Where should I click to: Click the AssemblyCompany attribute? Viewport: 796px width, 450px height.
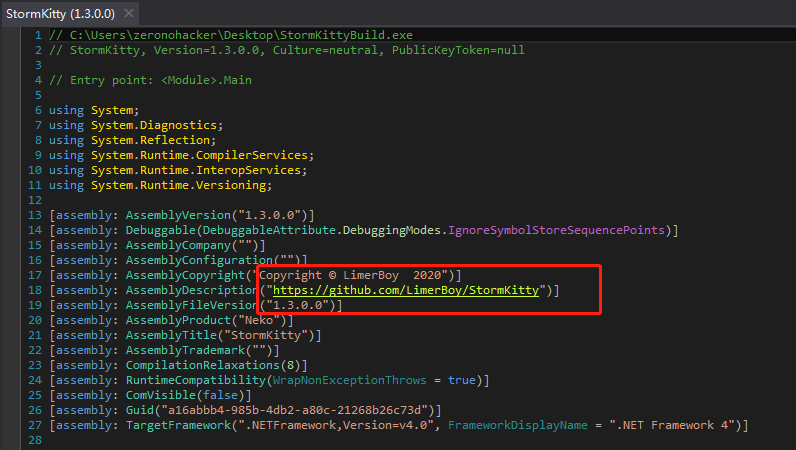pos(178,245)
